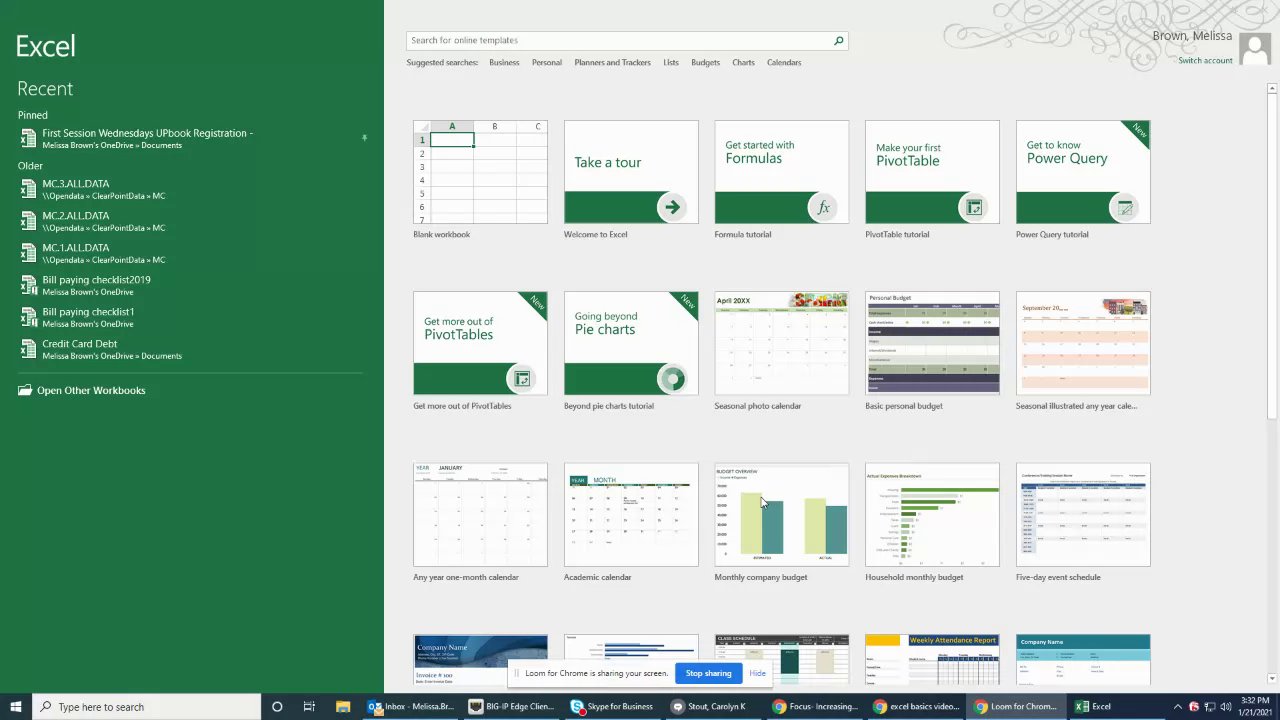Select Academic calendar template
Viewport: 1280px width, 720px height.
click(x=631, y=514)
